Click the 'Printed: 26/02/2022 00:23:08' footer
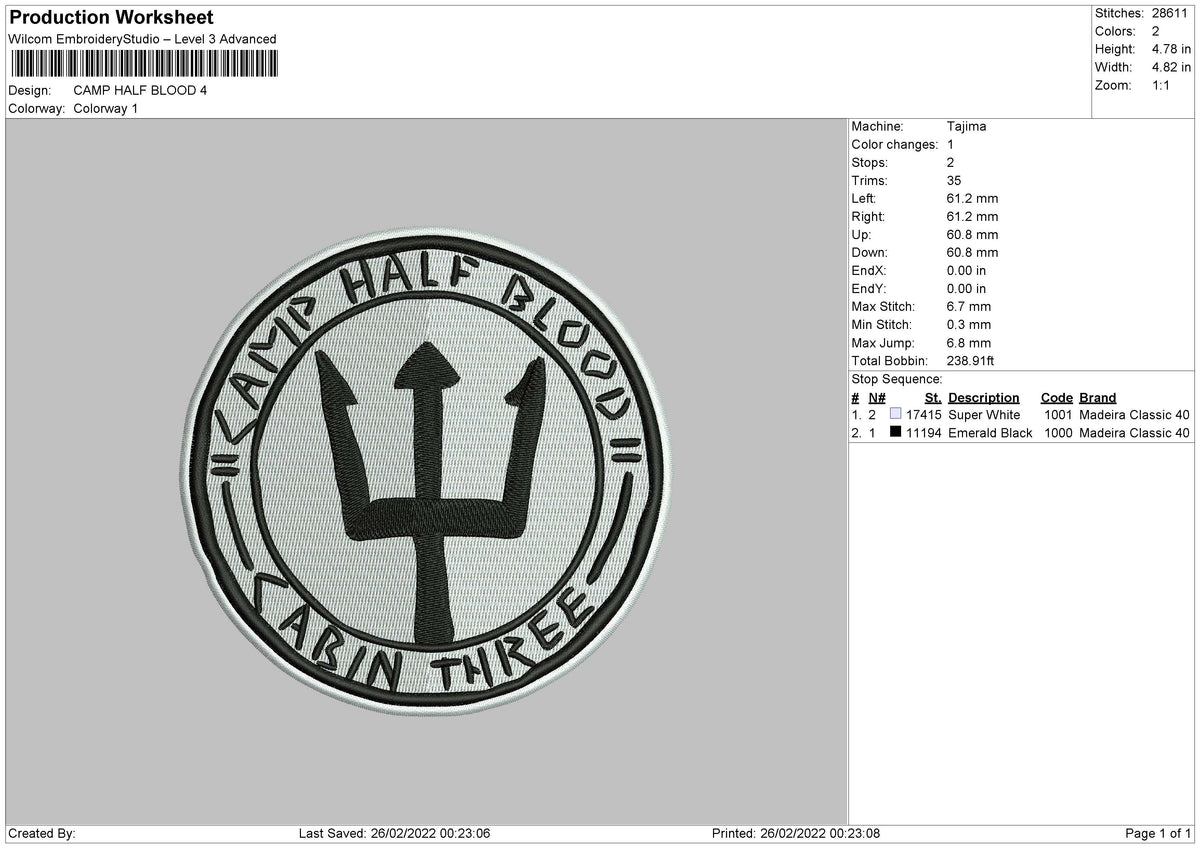1200x848 pixels. [x=796, y=833]
